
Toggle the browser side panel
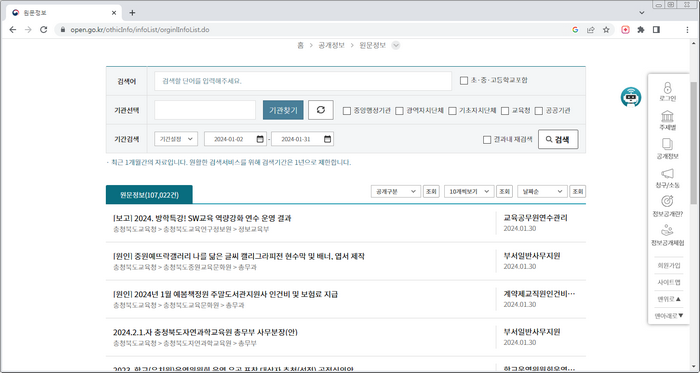click(656, 30)
